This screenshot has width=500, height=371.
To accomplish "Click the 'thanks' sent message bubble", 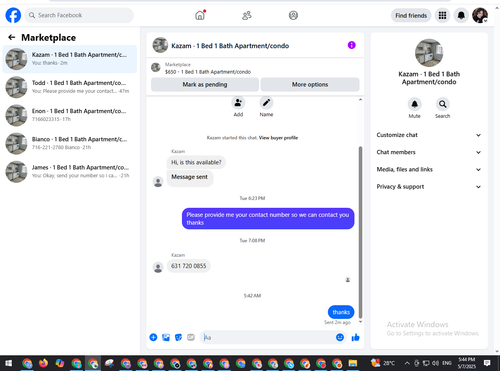I will [341, 312].
